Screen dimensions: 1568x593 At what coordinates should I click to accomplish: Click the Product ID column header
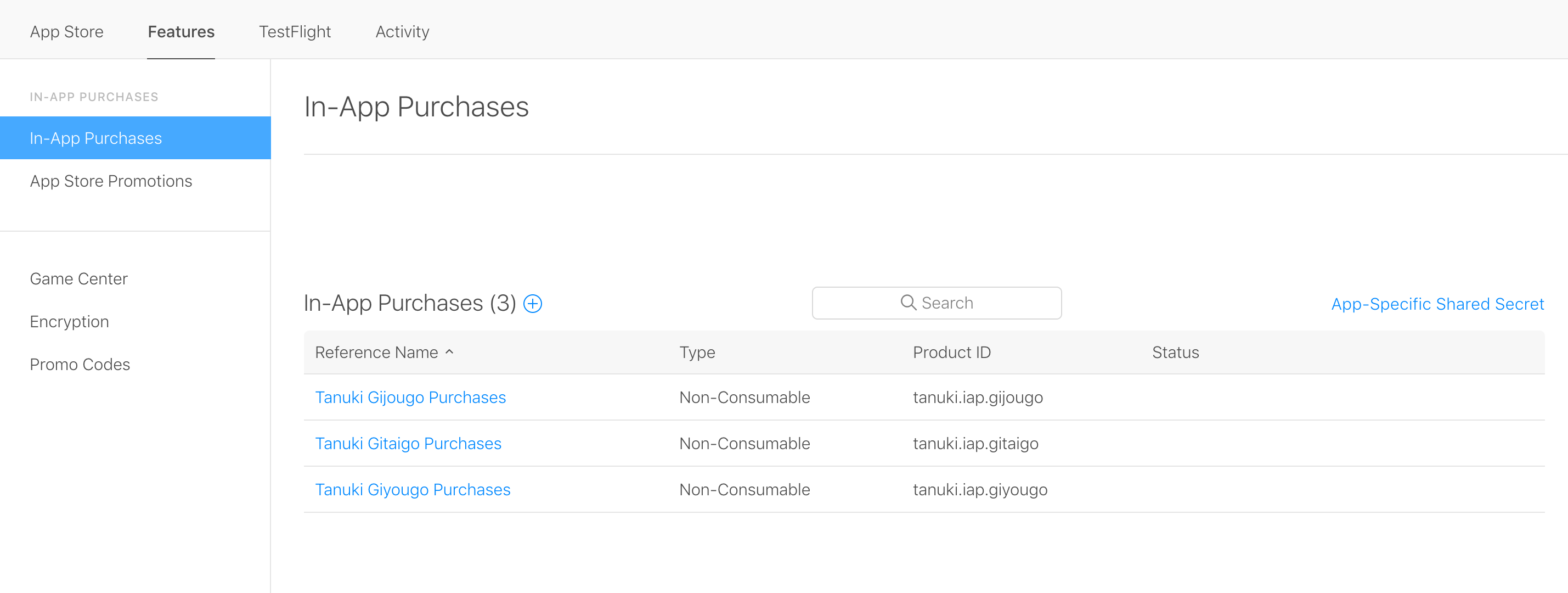click(x=951, y=353)
